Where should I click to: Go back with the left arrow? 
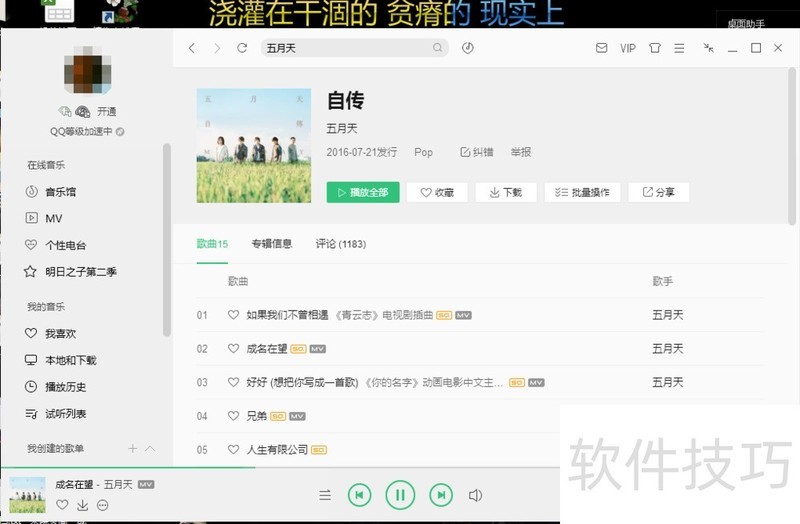tap(192, 48)
